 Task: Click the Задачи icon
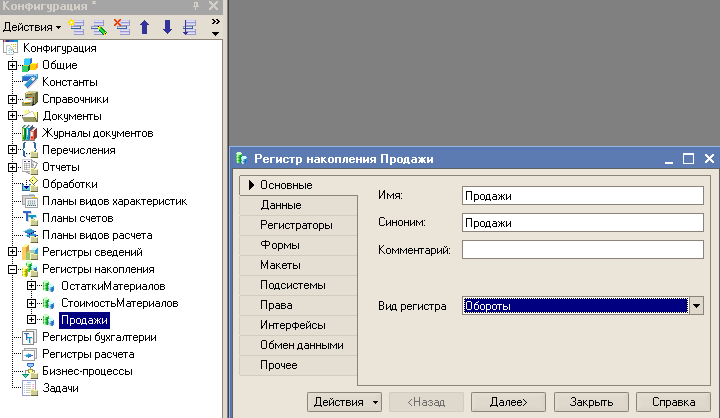(30, 388)
